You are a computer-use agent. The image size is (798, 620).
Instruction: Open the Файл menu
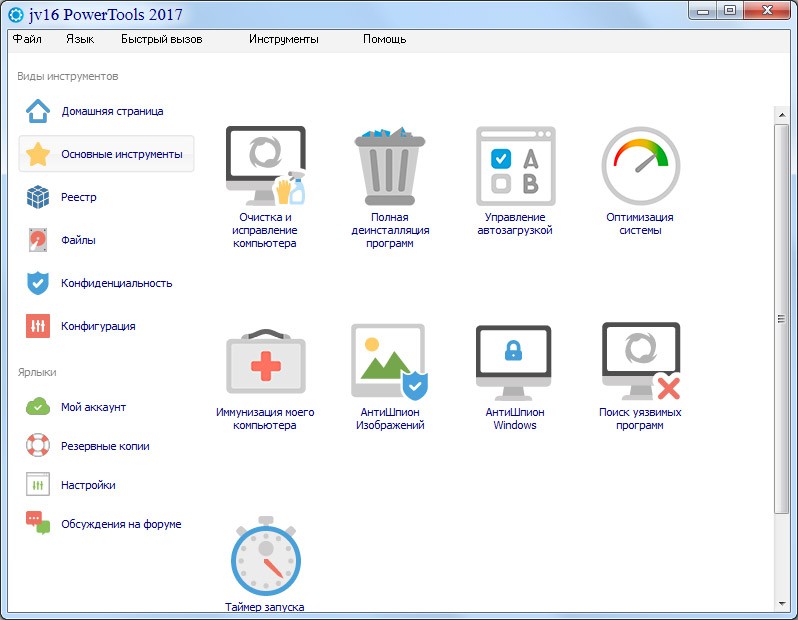(27, 39)
